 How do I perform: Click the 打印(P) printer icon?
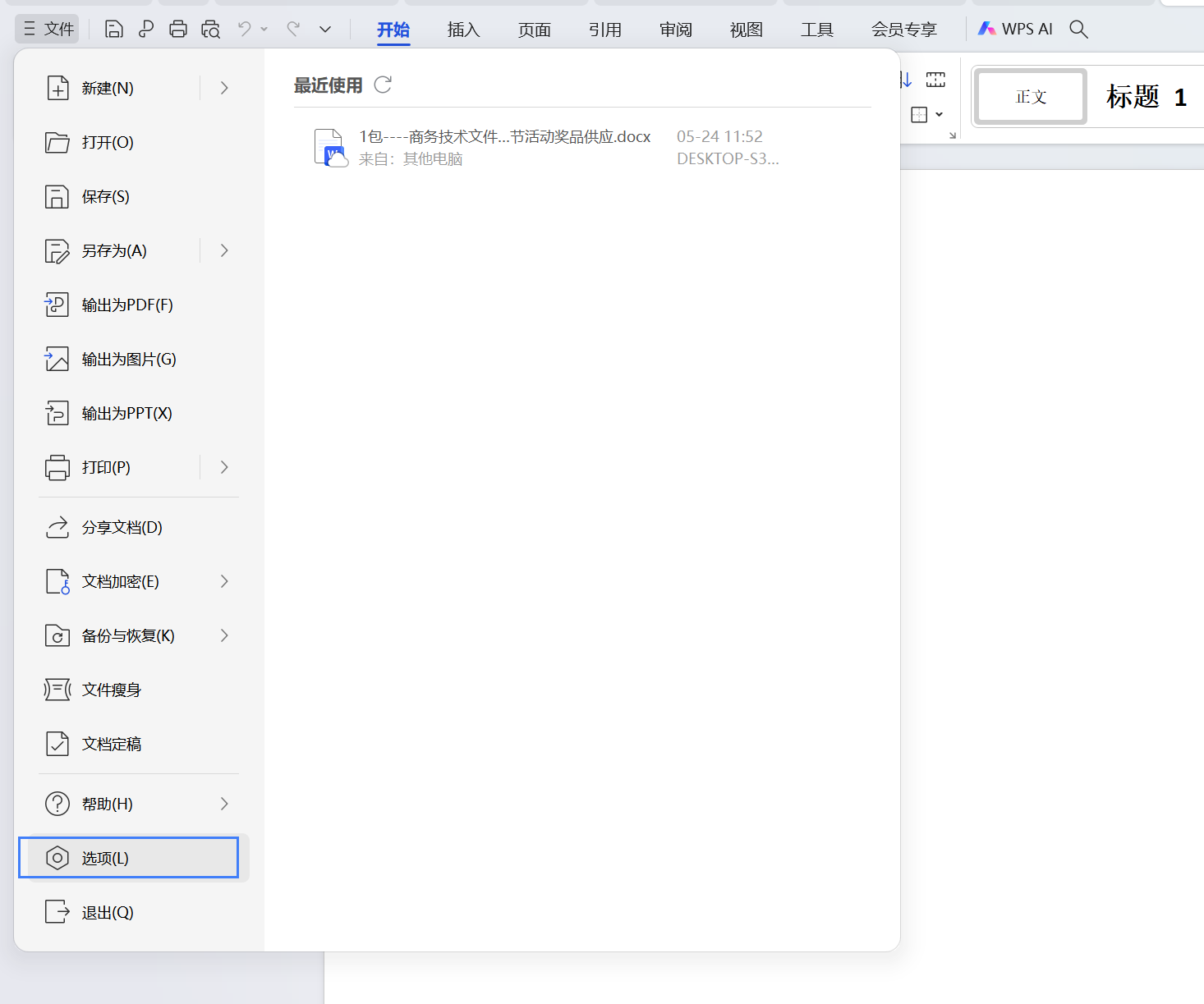pos(57,467)
